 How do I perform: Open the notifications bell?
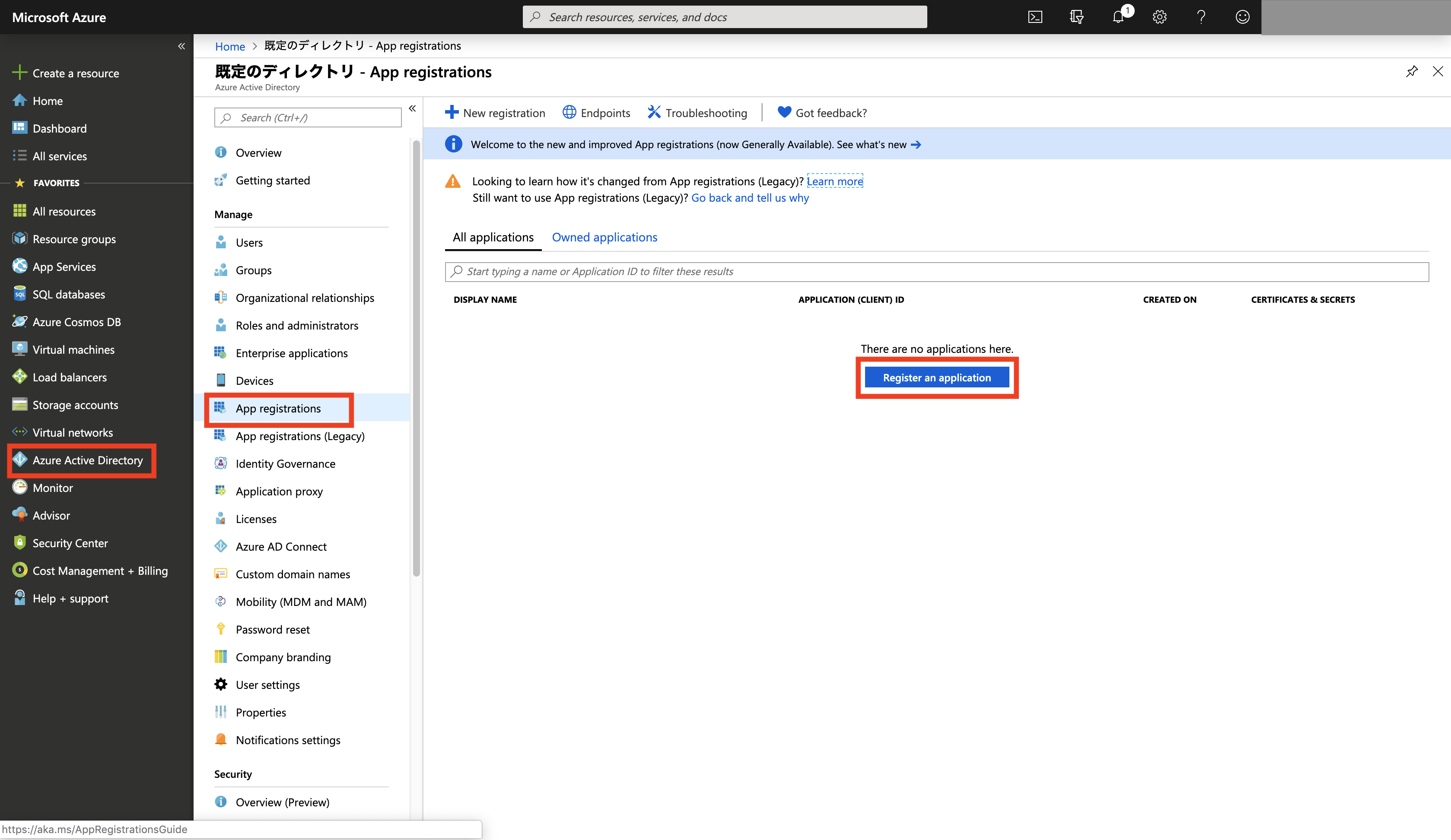(1118, 17)
